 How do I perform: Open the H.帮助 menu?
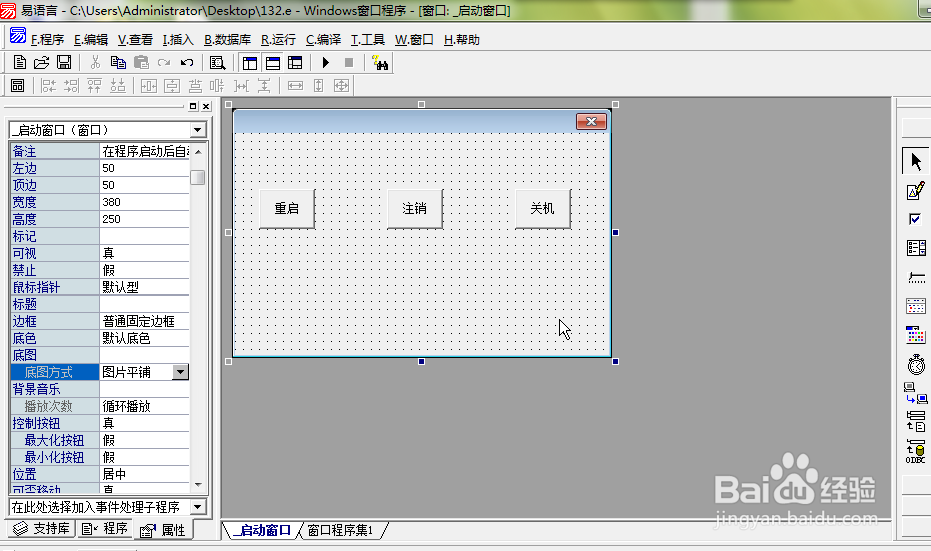(x=461, y=40)
